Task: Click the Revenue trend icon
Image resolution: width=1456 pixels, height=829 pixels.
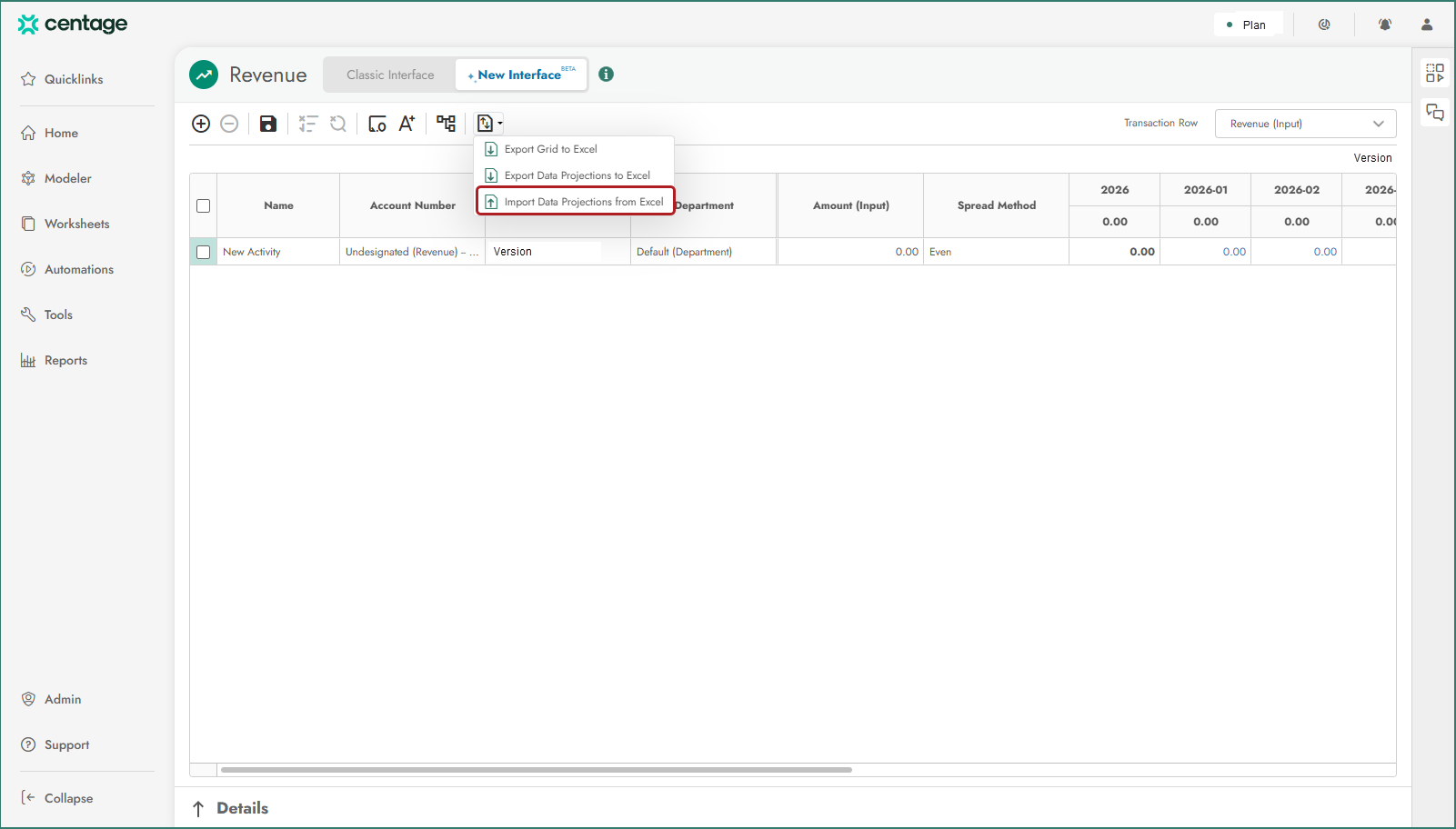Action: coord(204,75)
